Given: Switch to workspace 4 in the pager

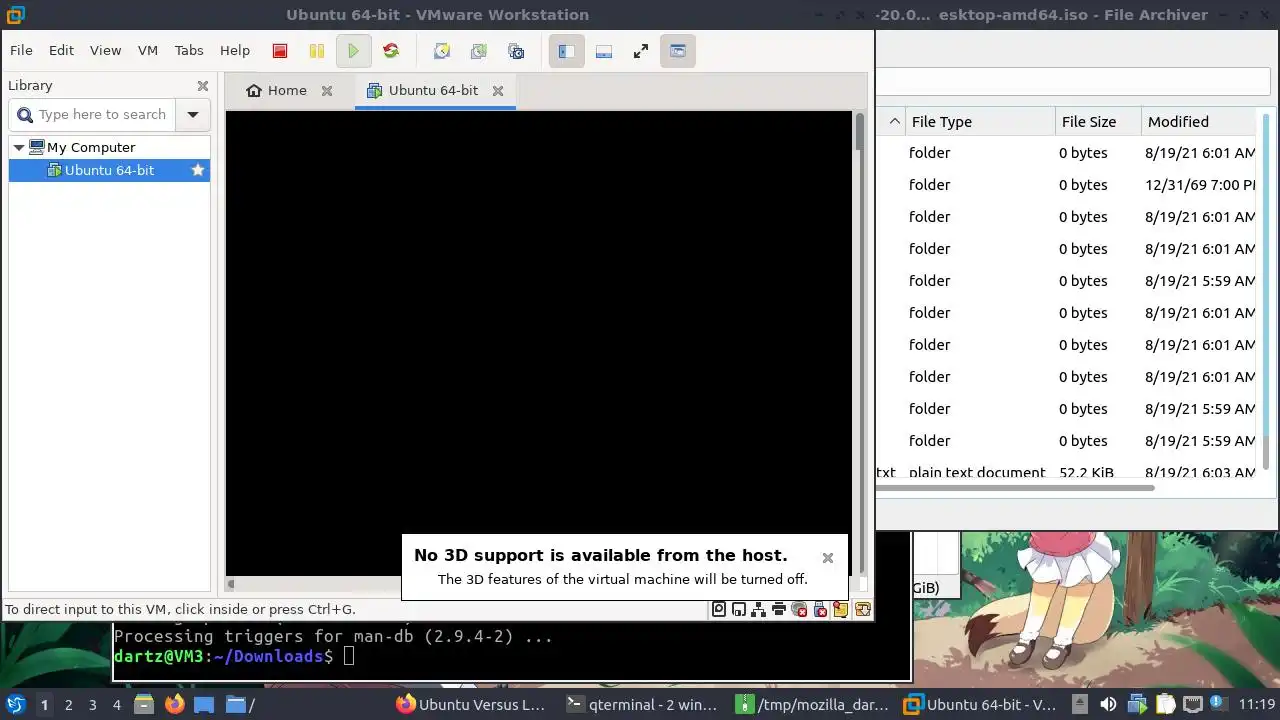Looking at the screenshot, I should click(116, 705).
